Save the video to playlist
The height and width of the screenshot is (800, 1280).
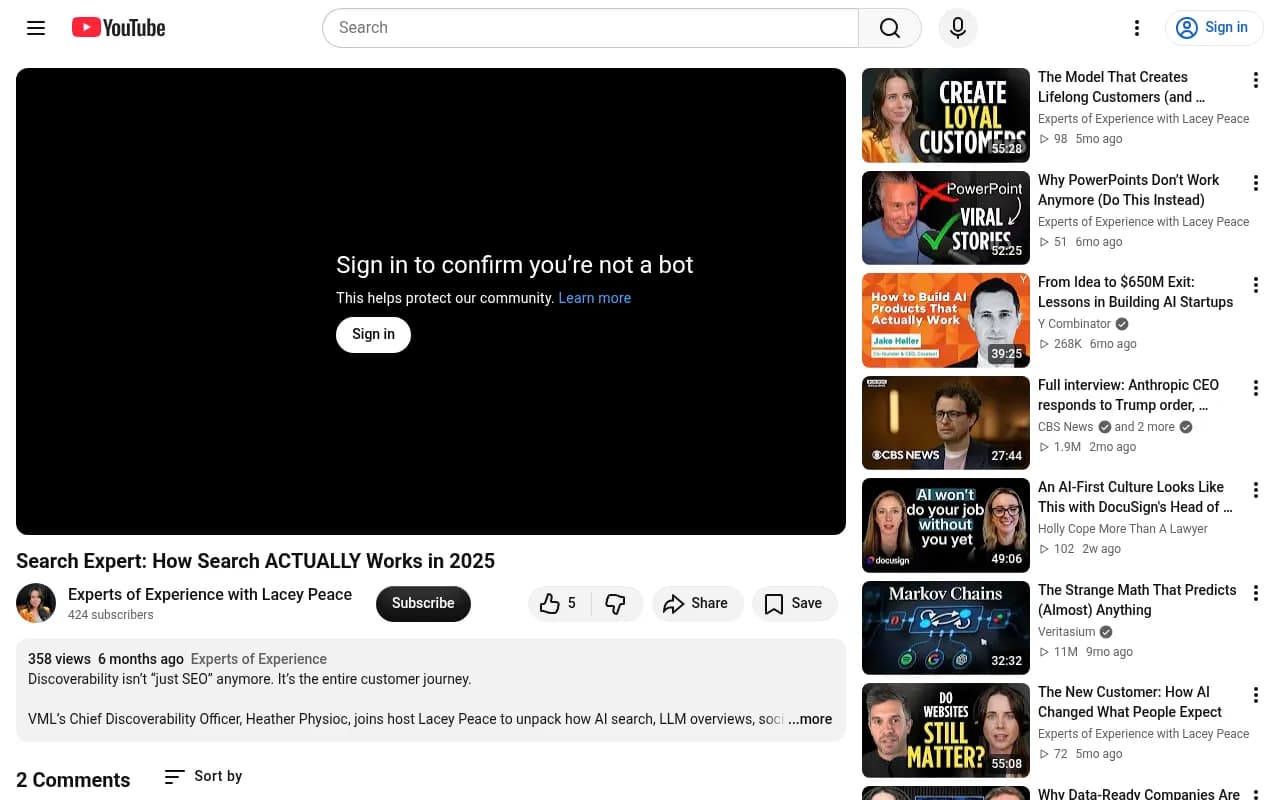(x=794, y=603)
